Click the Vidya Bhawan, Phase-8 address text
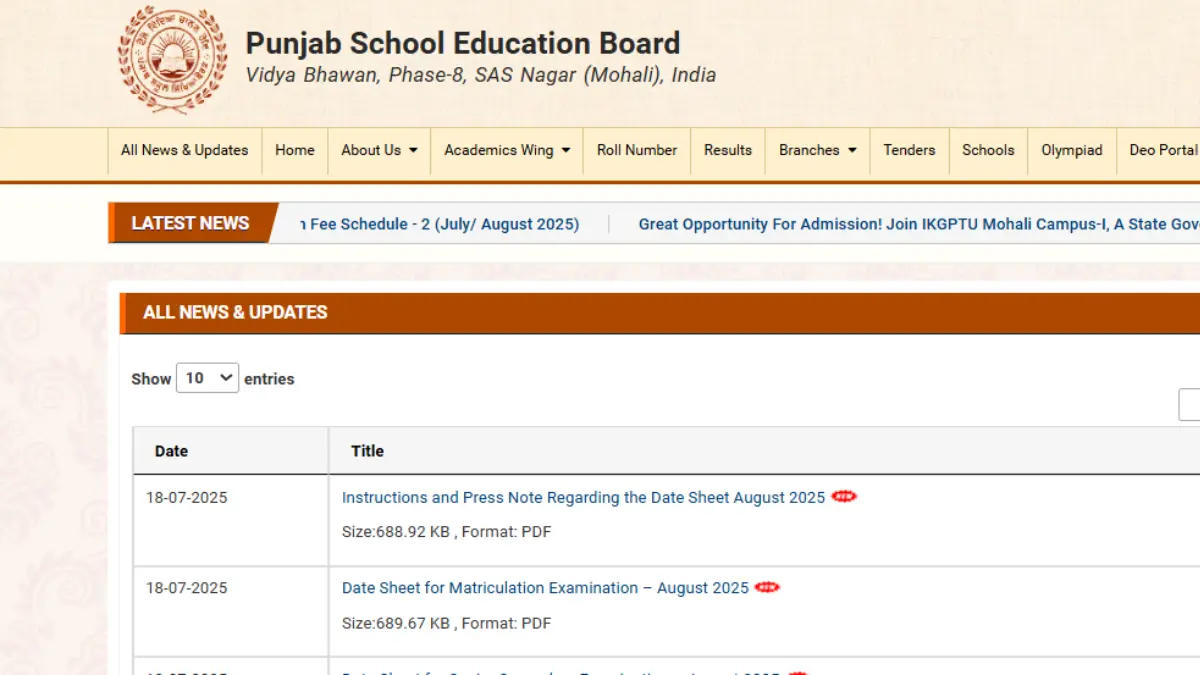The image size is (1200, 675). coord(481,75)
